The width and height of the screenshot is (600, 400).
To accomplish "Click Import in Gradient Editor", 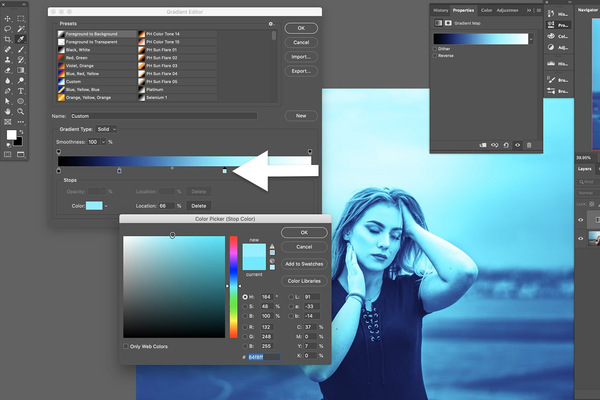I will [300, 57].
